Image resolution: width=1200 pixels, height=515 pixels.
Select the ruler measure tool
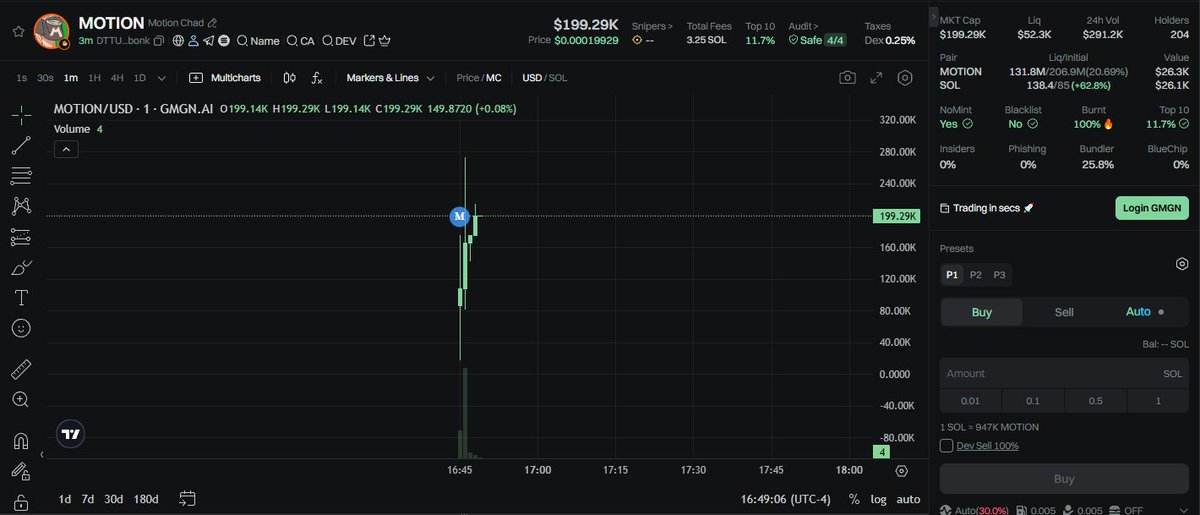(x=21, y=369)
